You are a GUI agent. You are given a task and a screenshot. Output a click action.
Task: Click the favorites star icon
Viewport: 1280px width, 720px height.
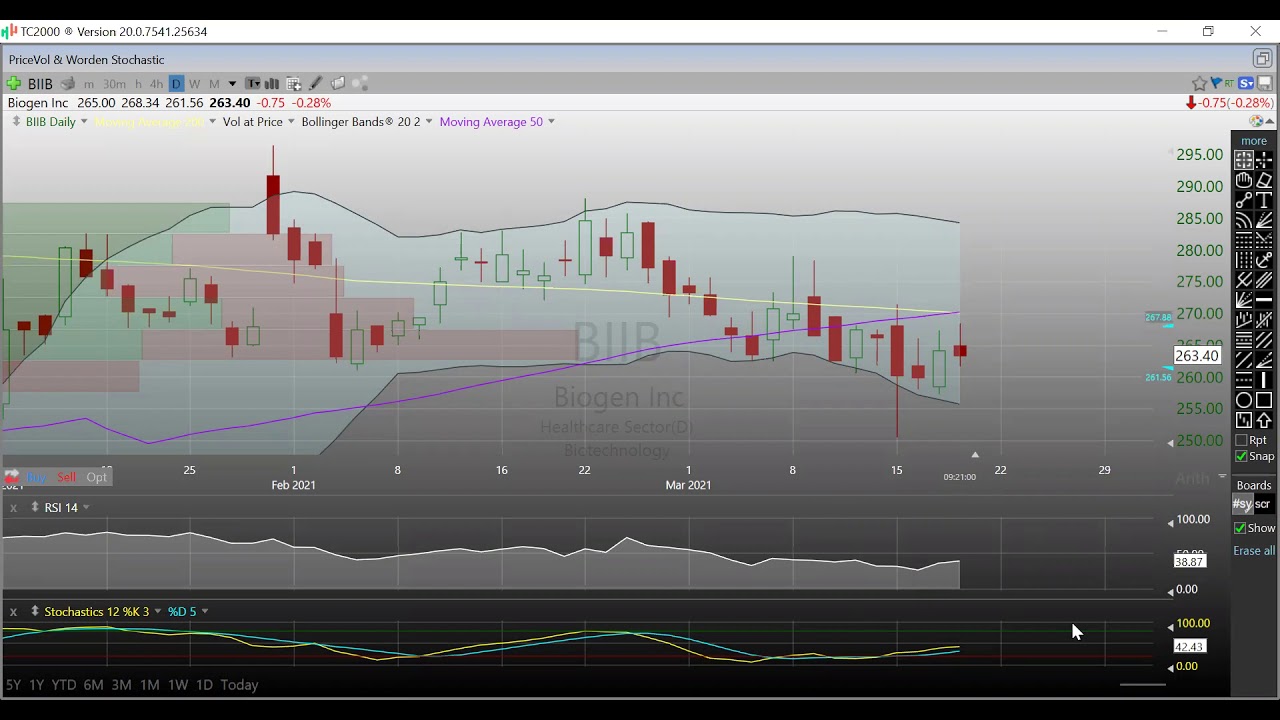point(1199,83)
